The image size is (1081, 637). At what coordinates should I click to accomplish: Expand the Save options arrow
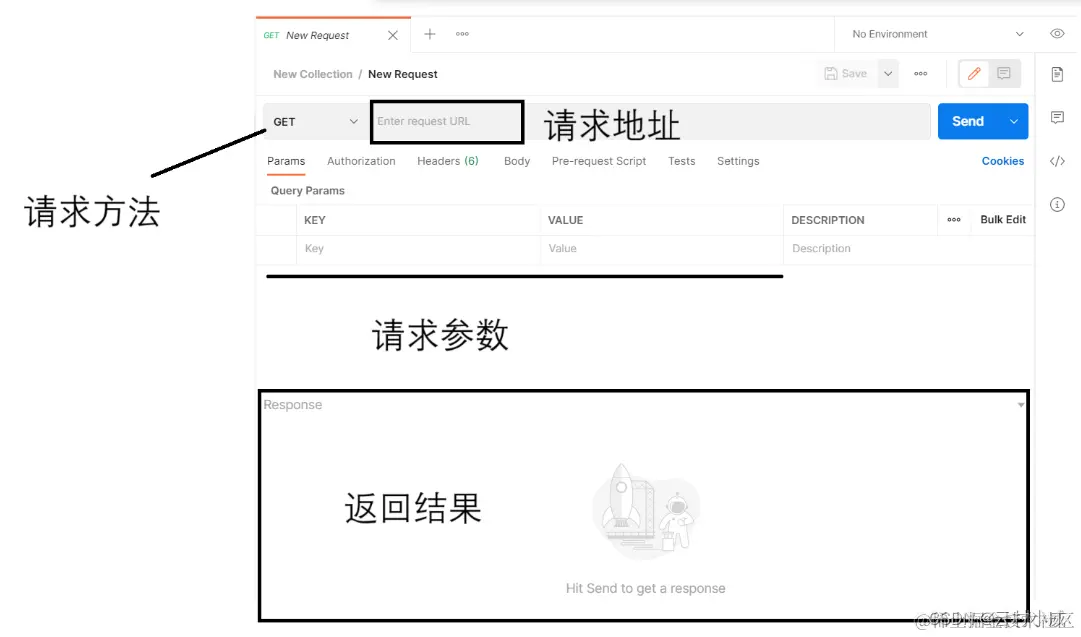888,74
